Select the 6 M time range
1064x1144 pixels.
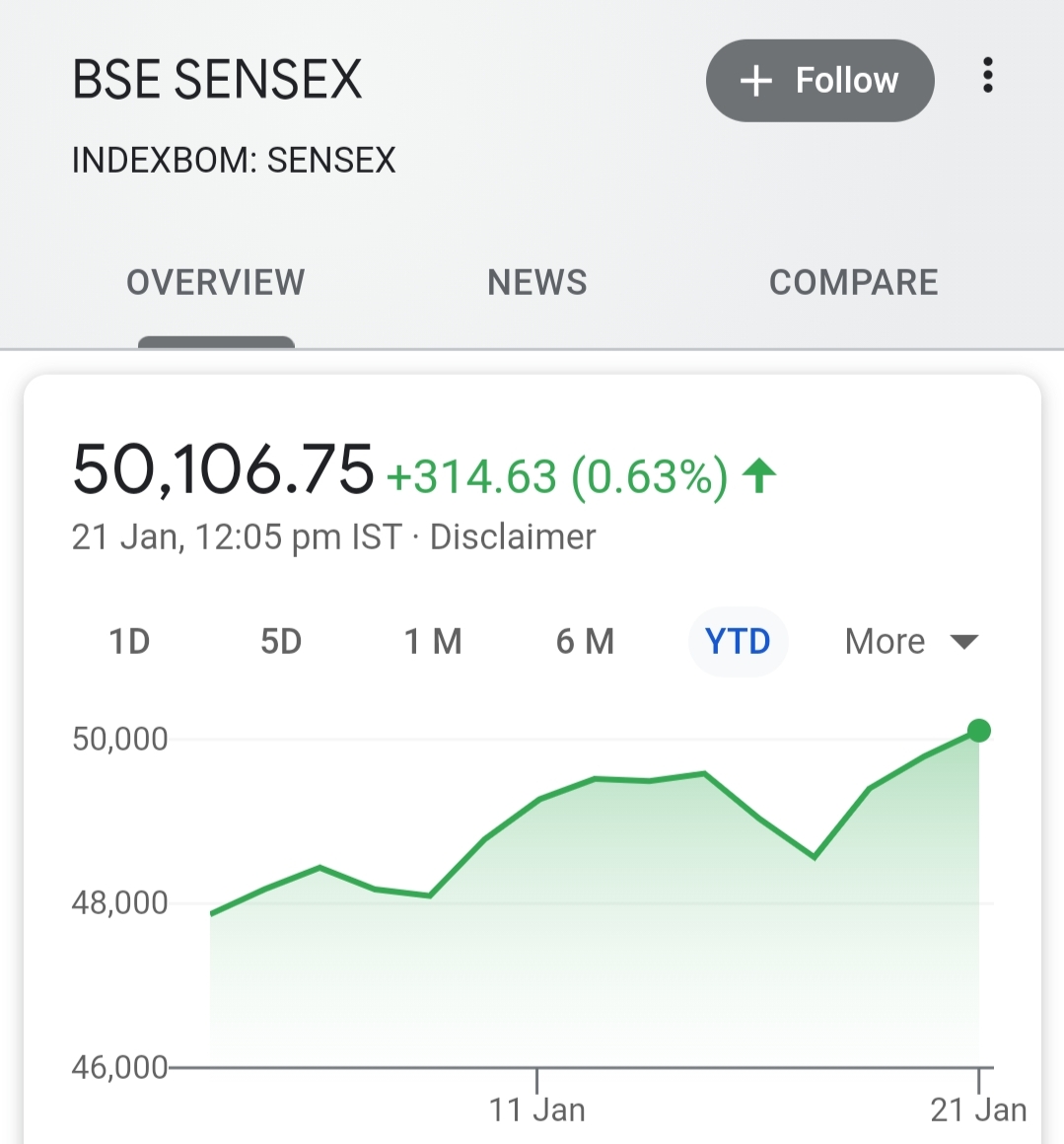point(585,642)
